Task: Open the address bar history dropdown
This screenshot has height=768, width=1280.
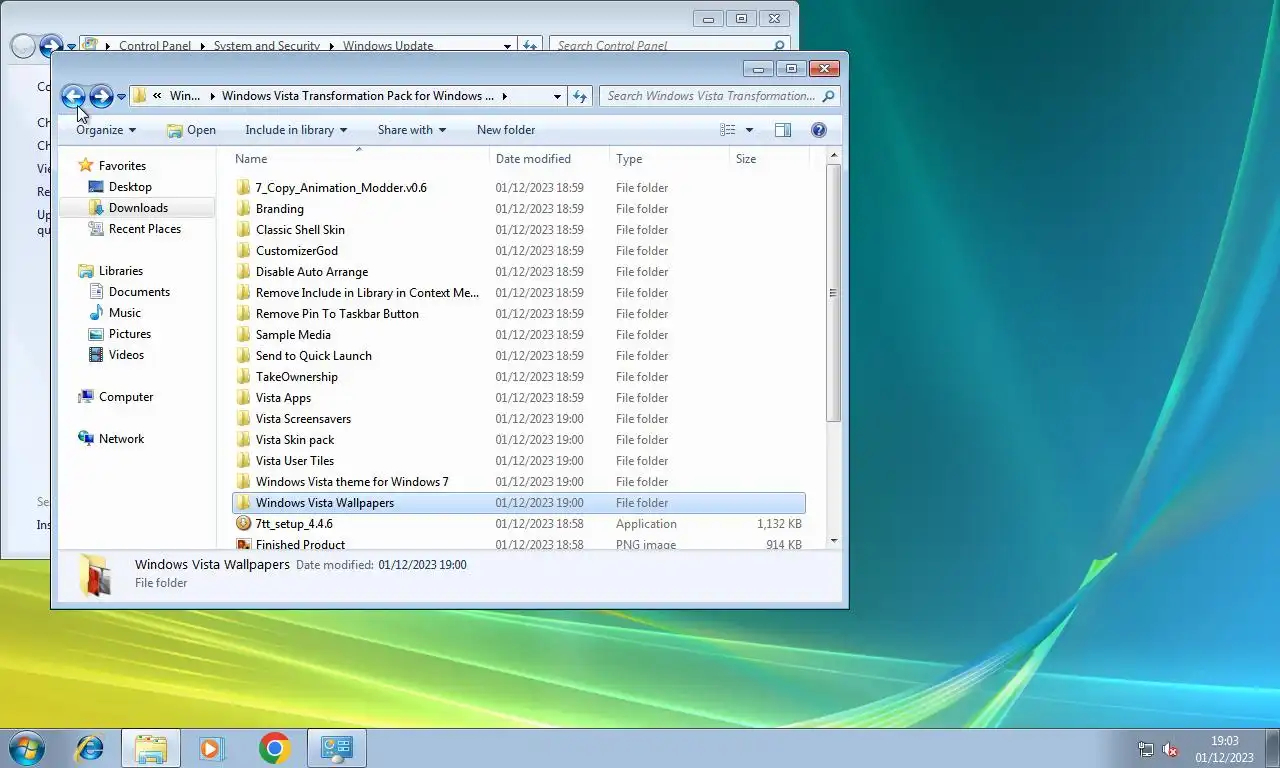Action: (557, 96)
